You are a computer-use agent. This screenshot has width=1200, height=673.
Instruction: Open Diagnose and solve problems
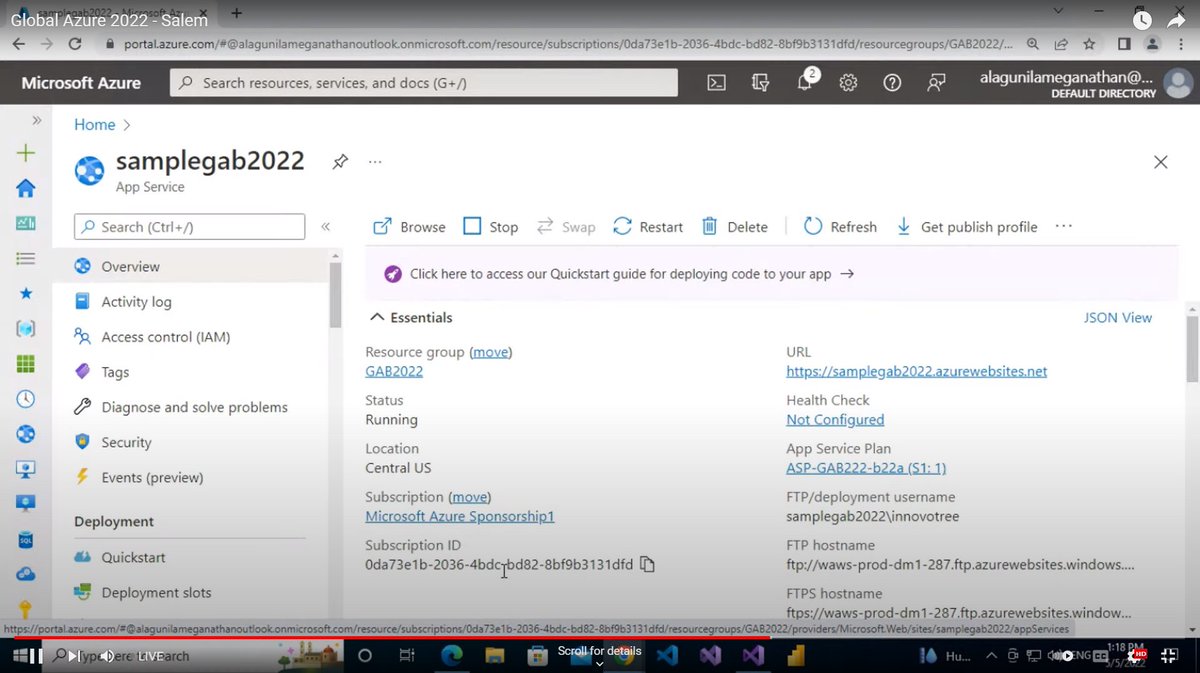[192, 407]
